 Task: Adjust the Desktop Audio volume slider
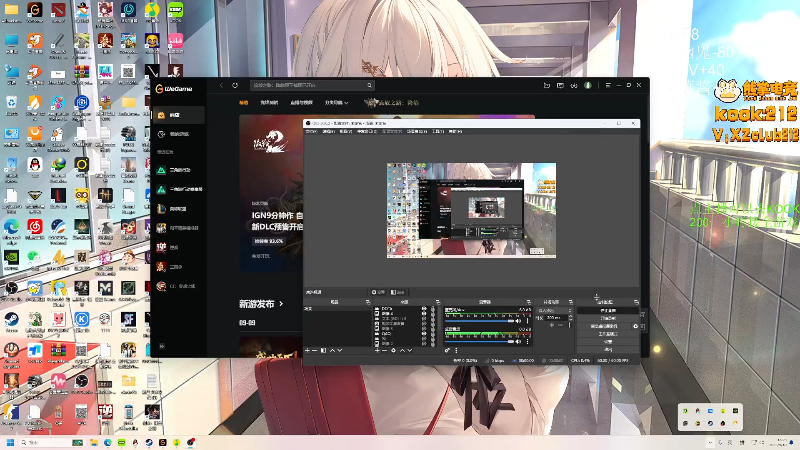(480, 342)
